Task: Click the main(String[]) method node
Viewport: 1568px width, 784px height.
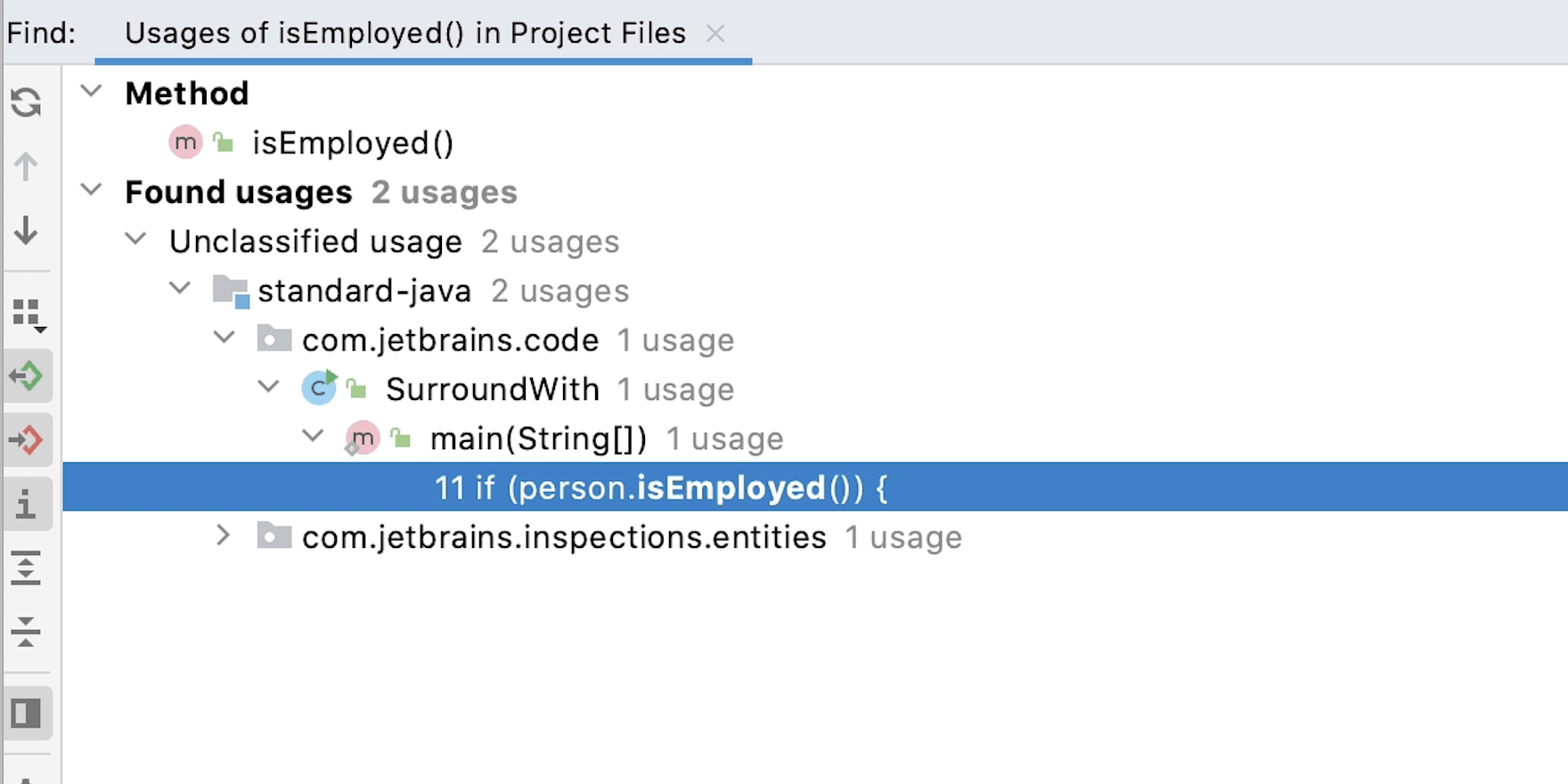Action: coord(537,439)
